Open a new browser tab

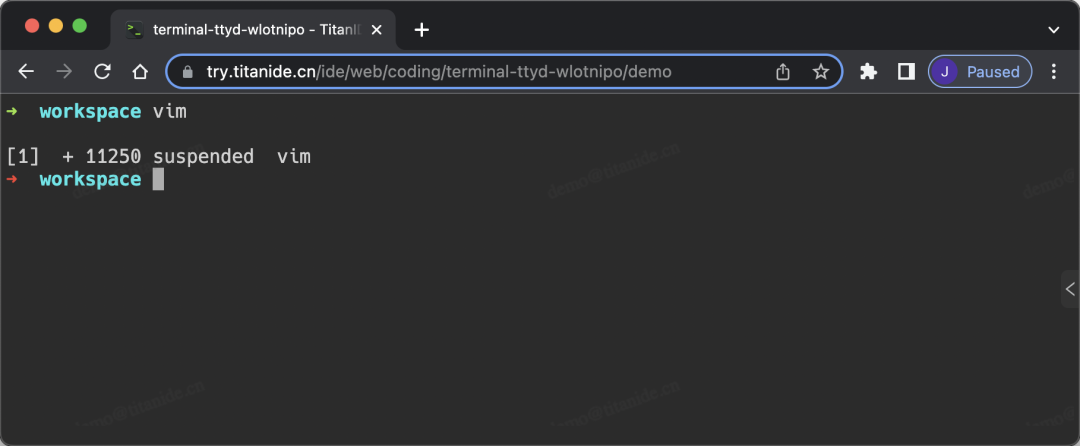tap(422, 30)
